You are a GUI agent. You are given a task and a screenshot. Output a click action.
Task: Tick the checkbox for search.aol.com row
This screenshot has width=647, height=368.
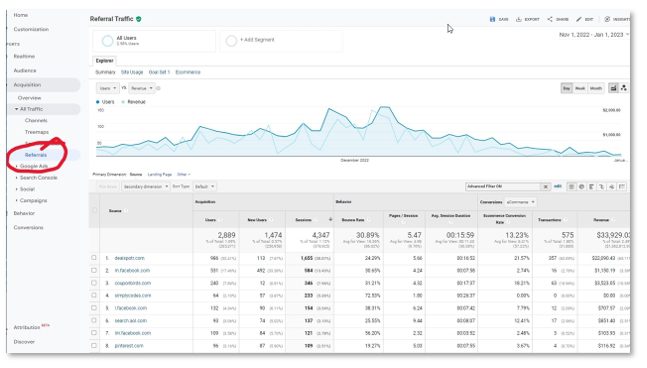pos(94,321)
